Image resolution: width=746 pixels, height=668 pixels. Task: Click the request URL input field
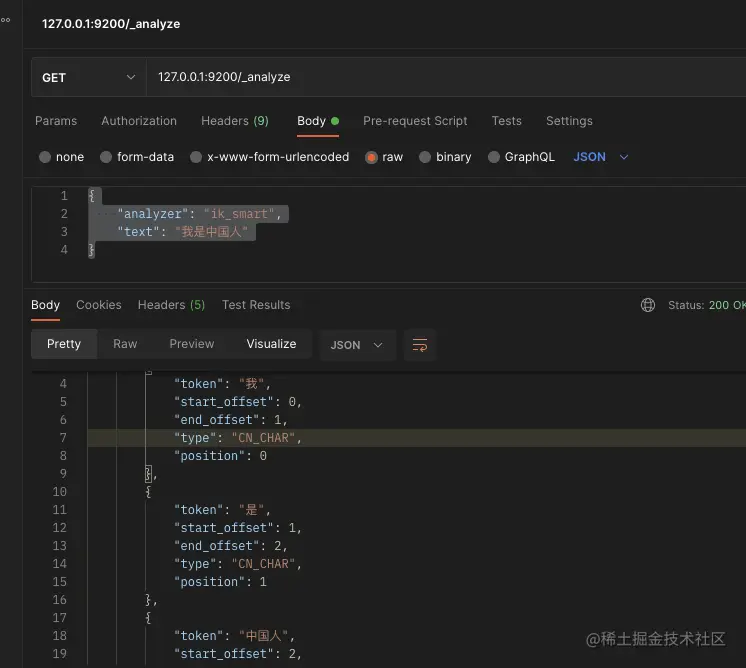pos(446,77)
